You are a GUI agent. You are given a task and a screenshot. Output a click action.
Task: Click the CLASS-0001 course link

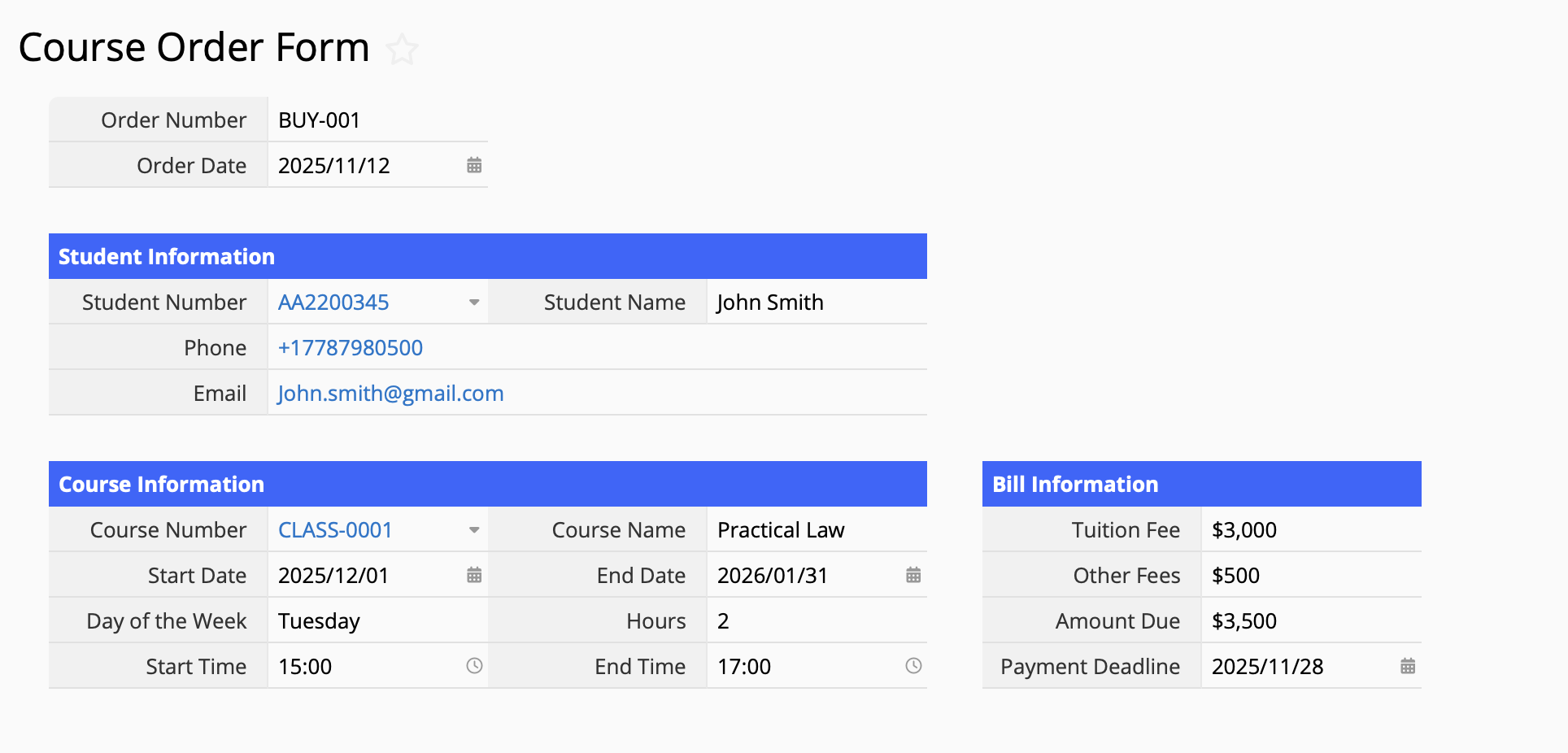(x=335, y=530)
